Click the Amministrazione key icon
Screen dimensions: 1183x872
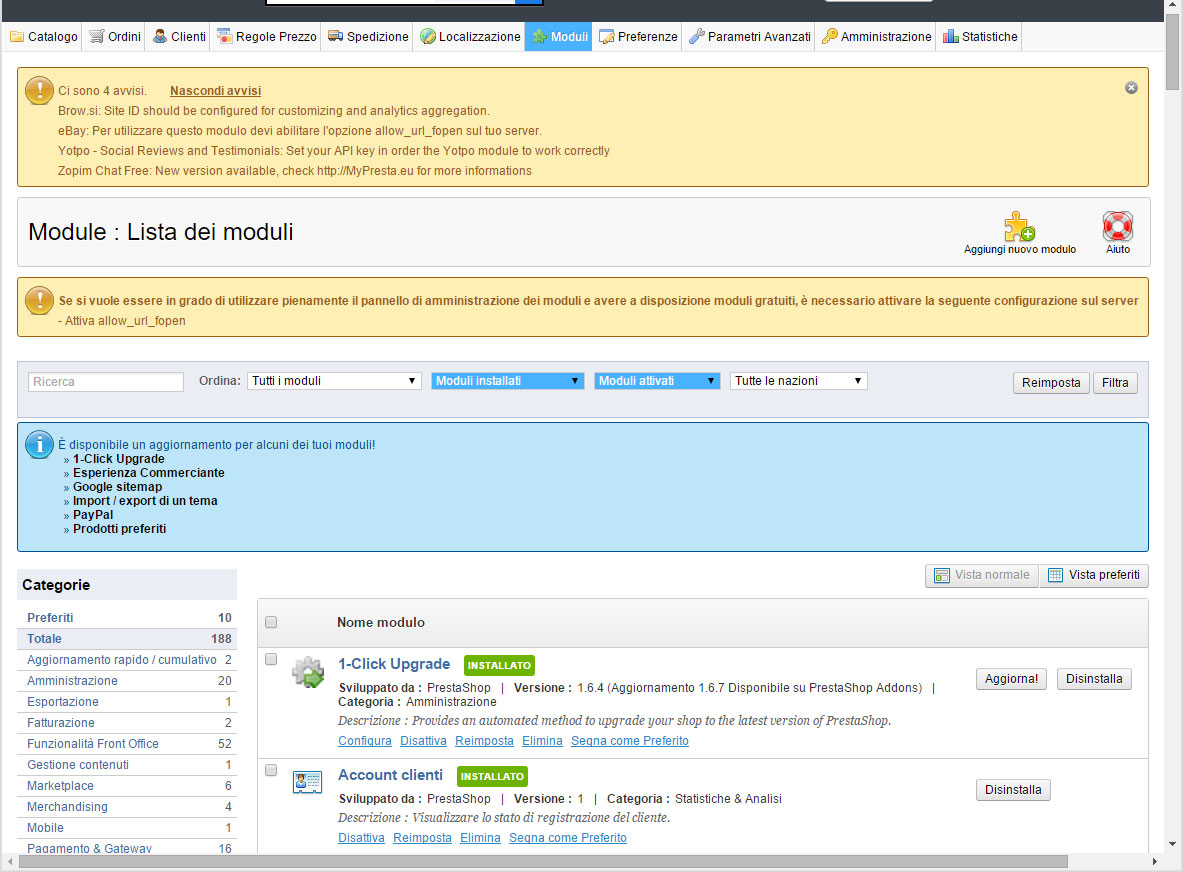[830, 37]
